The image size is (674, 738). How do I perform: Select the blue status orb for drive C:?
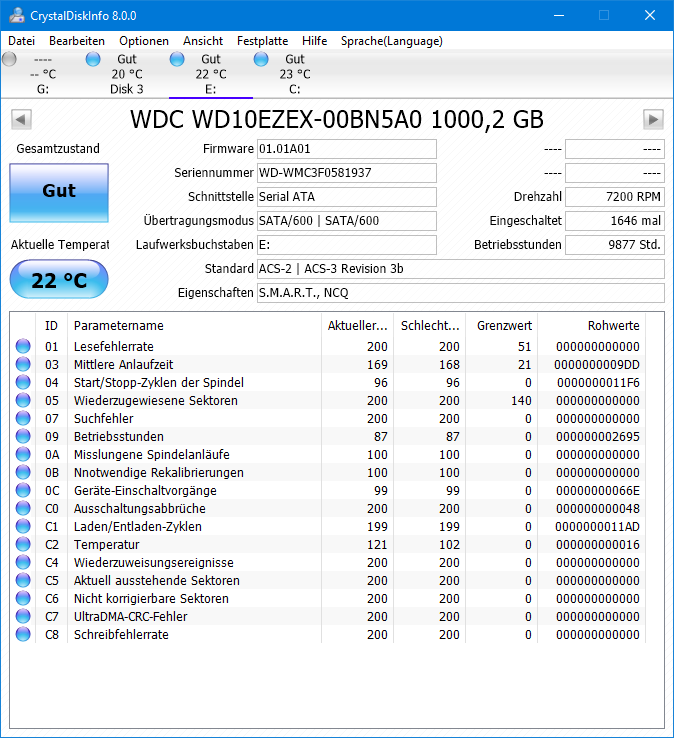click(x=261, y=59)
